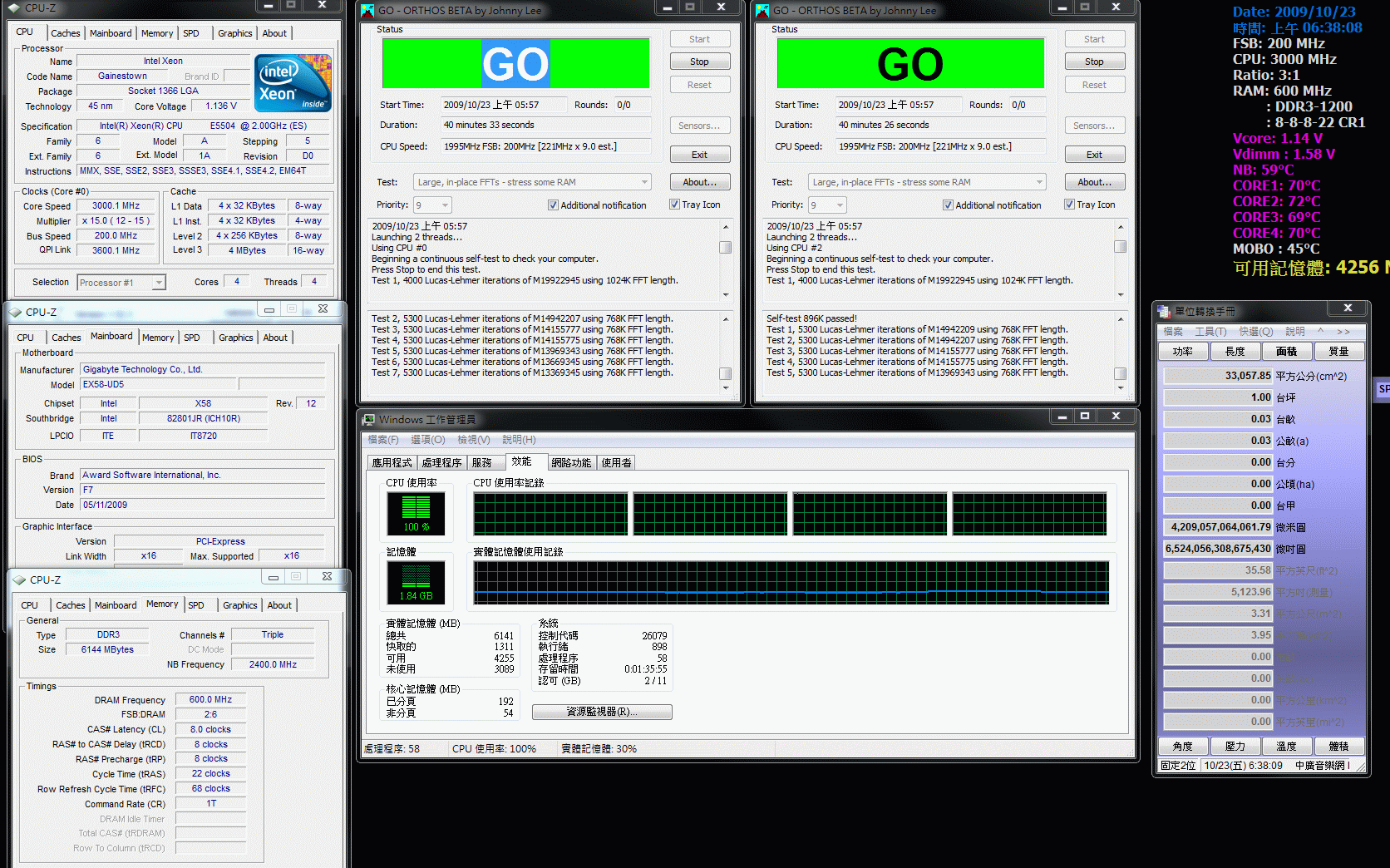Click the CPU usage 100% meter graphic

tap(416, 513)
